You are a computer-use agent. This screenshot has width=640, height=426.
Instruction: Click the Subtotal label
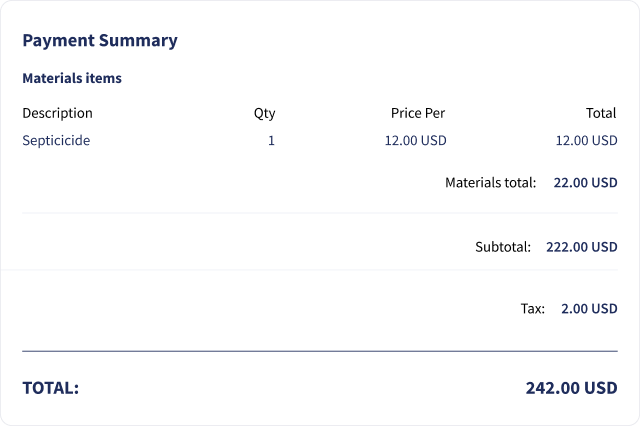(503, 247)
